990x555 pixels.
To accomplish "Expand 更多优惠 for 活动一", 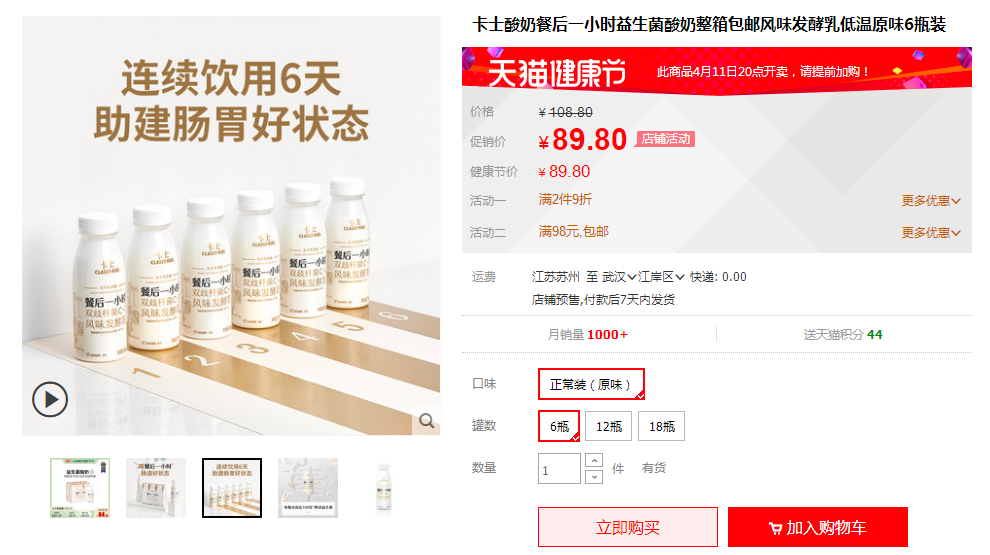I will tap(931, 201).
